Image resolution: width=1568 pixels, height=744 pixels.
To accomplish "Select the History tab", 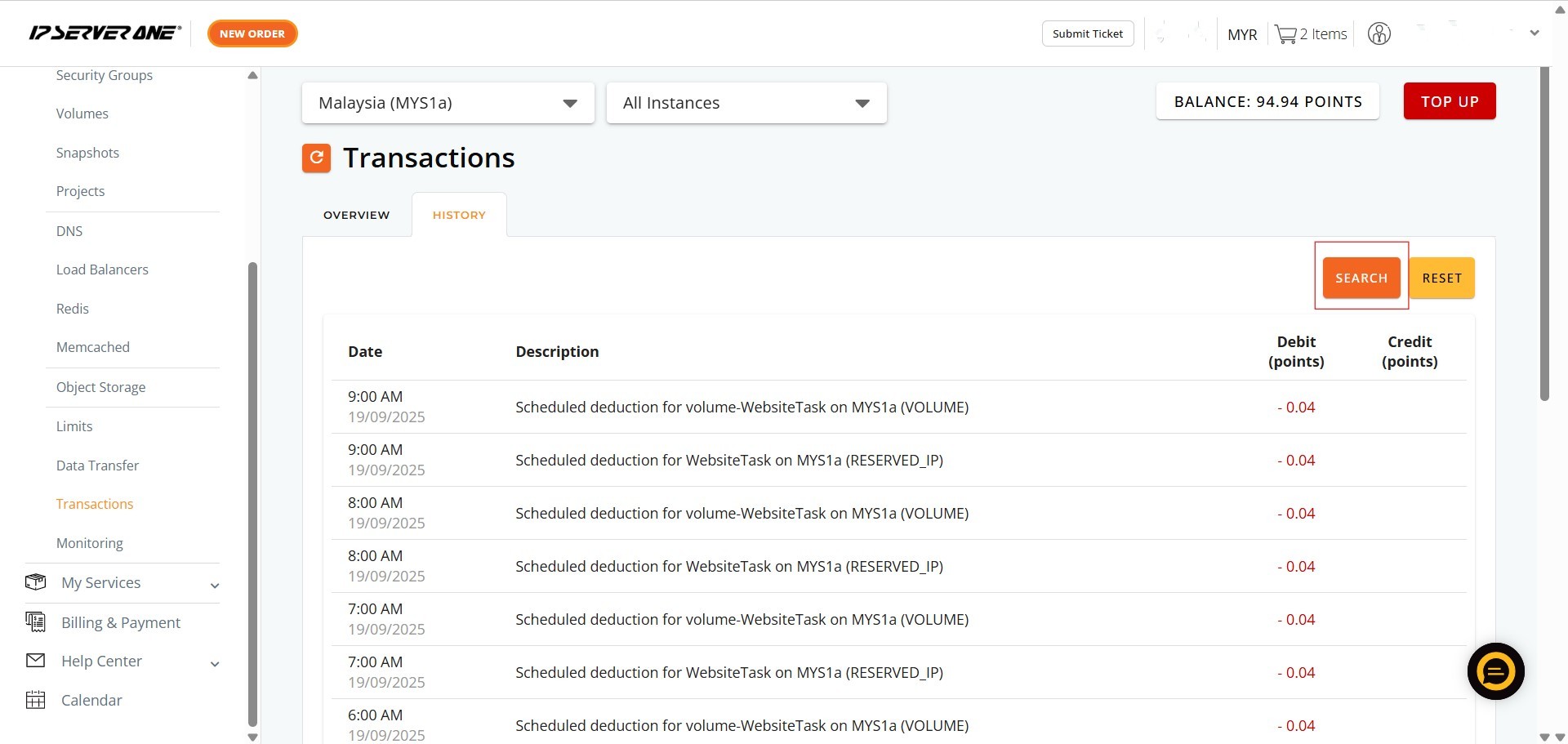I will click(459, 215).
